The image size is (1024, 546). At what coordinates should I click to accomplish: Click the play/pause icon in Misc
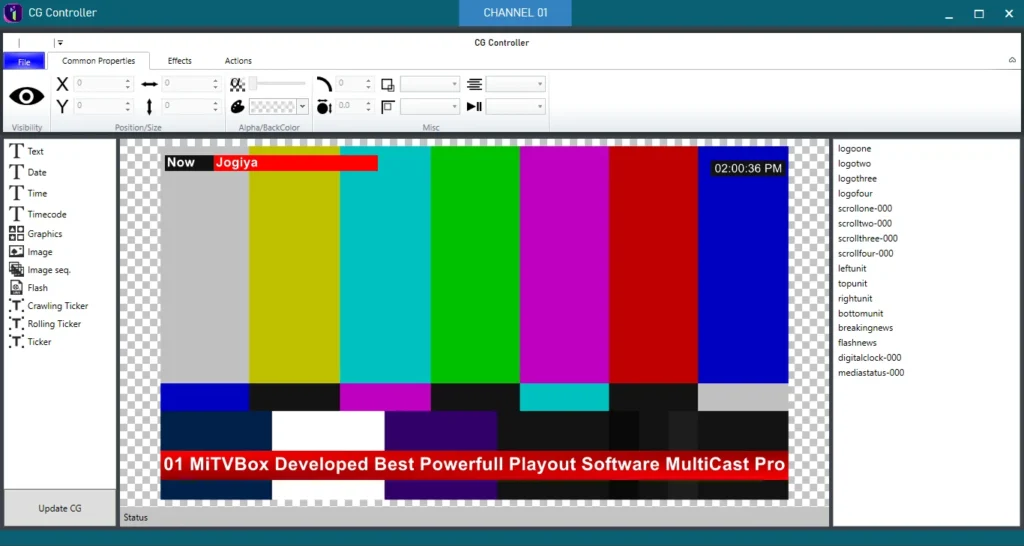pos(474,106)
